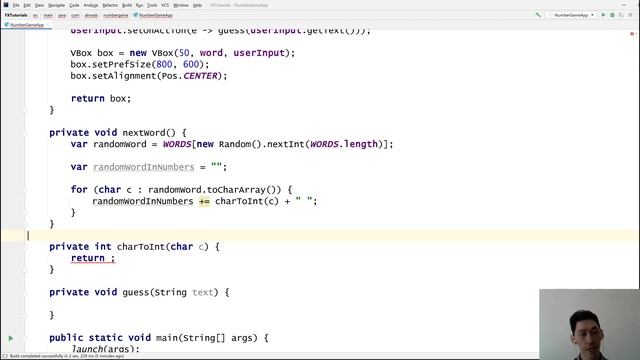Open the Window menu
This screenshot has width=640, height=360.
[181, 5]
